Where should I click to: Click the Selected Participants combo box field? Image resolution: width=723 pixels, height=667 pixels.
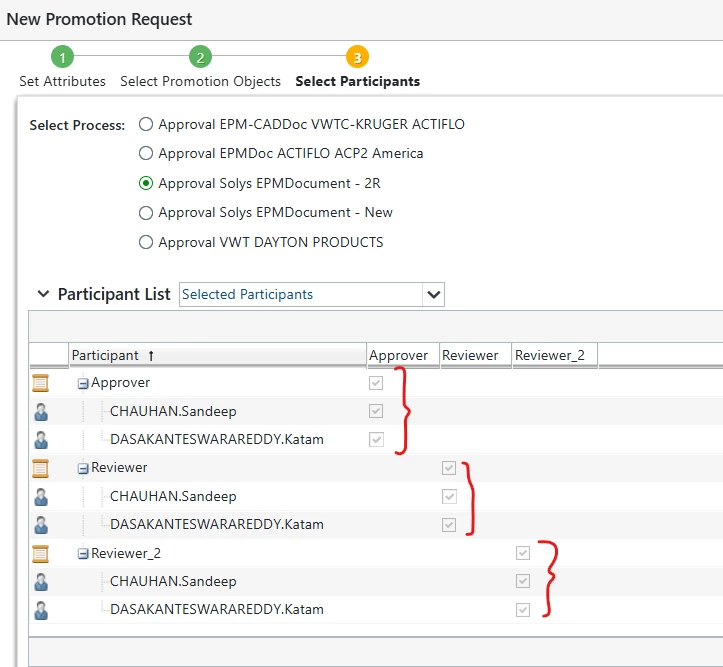click(312, 295)
